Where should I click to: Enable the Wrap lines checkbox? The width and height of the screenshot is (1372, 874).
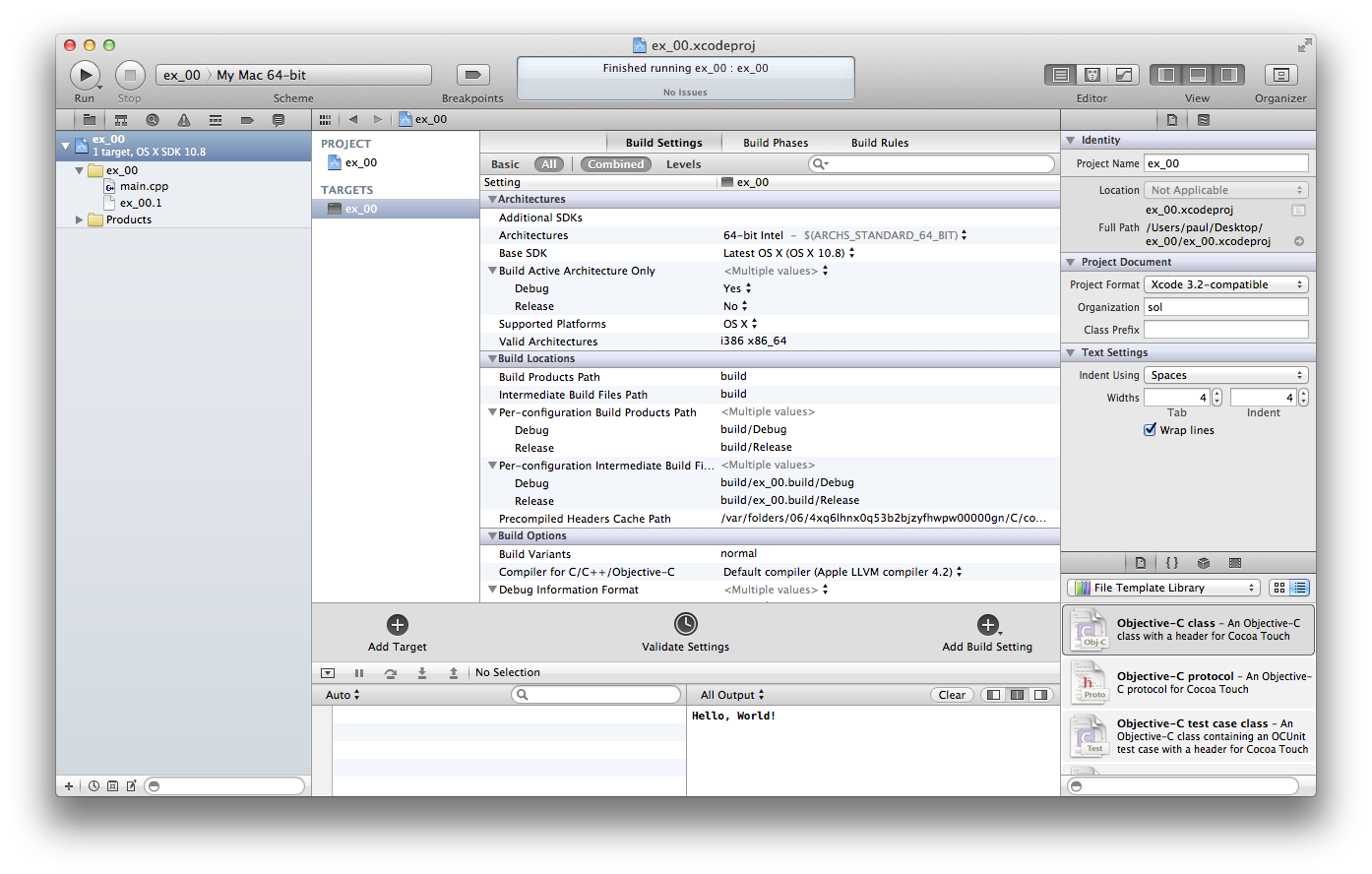tap(1150, 430)
